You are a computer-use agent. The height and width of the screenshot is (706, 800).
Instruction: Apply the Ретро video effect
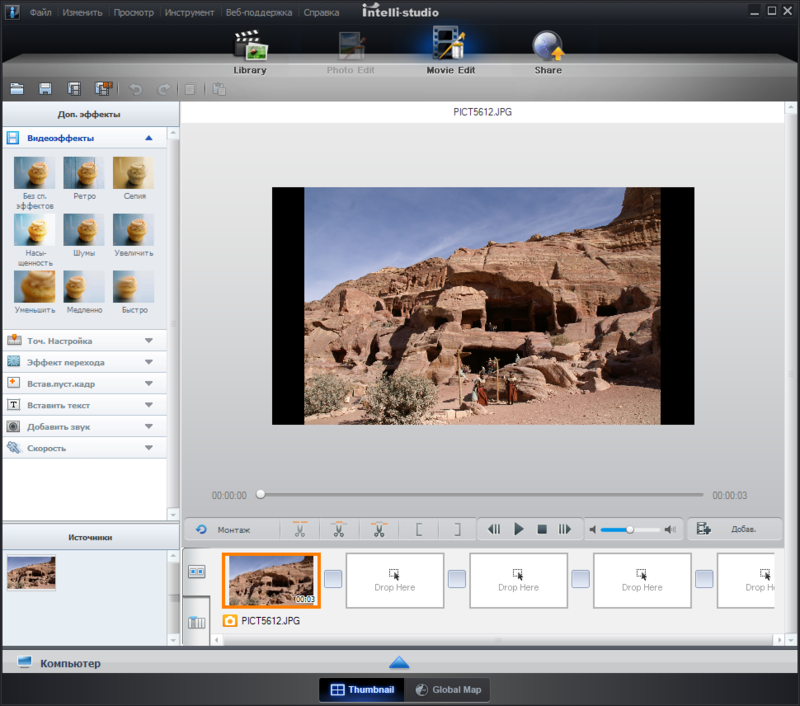coord(84,174)
